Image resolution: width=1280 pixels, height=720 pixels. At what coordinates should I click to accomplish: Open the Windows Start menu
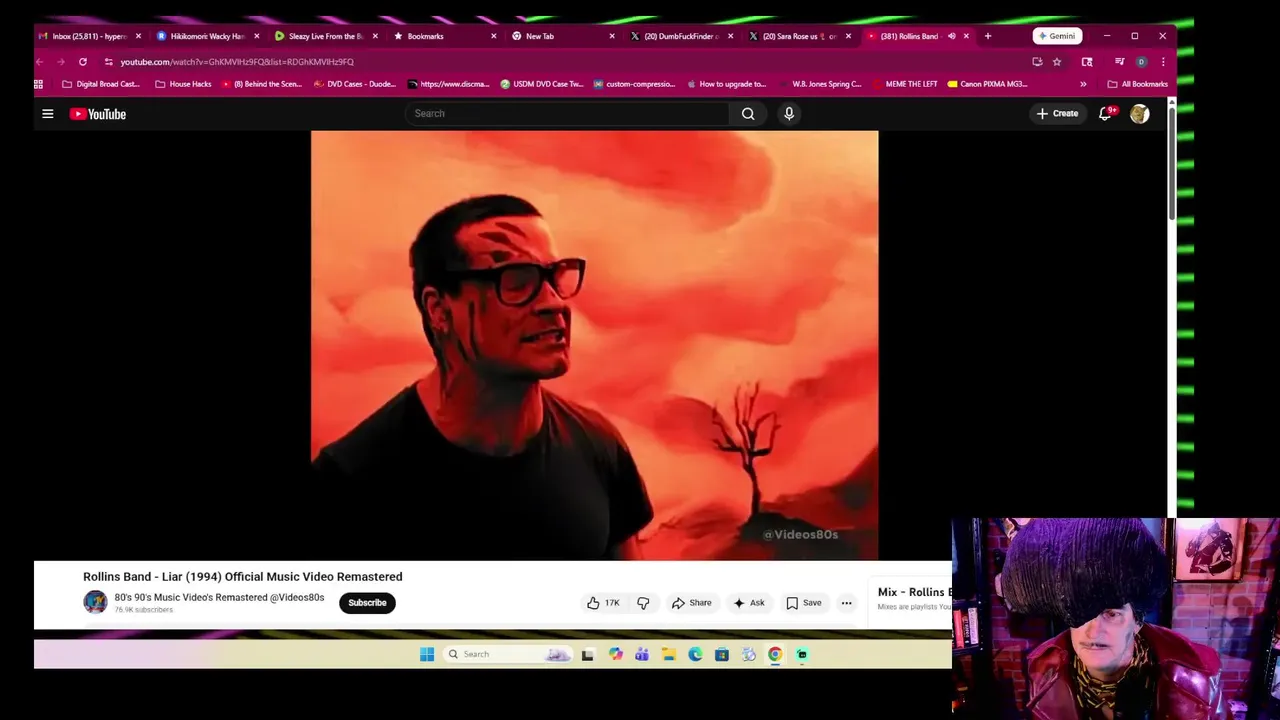click(427, 654)
